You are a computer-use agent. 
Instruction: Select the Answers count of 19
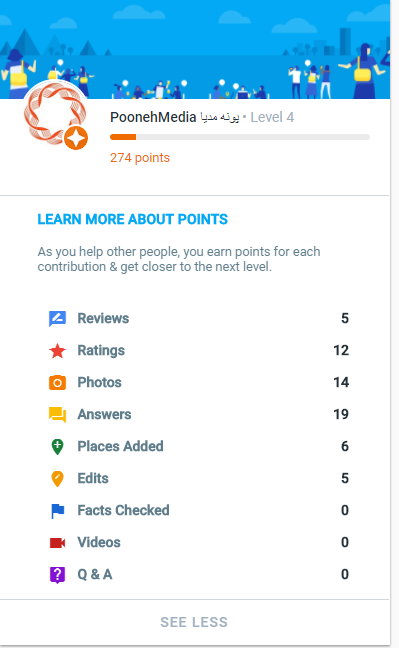click(x=341, y=415)
